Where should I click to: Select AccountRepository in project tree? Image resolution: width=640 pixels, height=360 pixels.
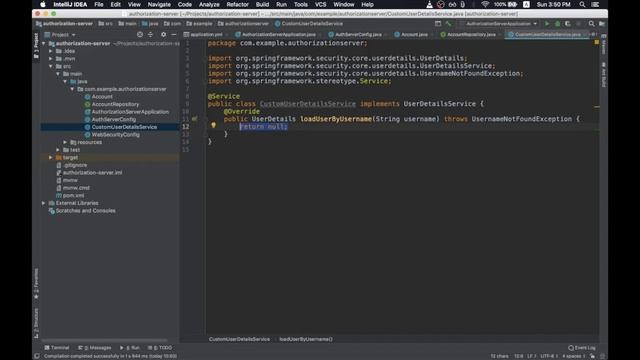click(115, 104)
